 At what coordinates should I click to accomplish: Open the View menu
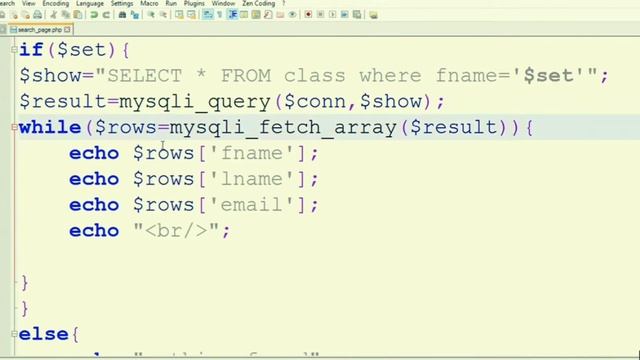coord(29,3)
